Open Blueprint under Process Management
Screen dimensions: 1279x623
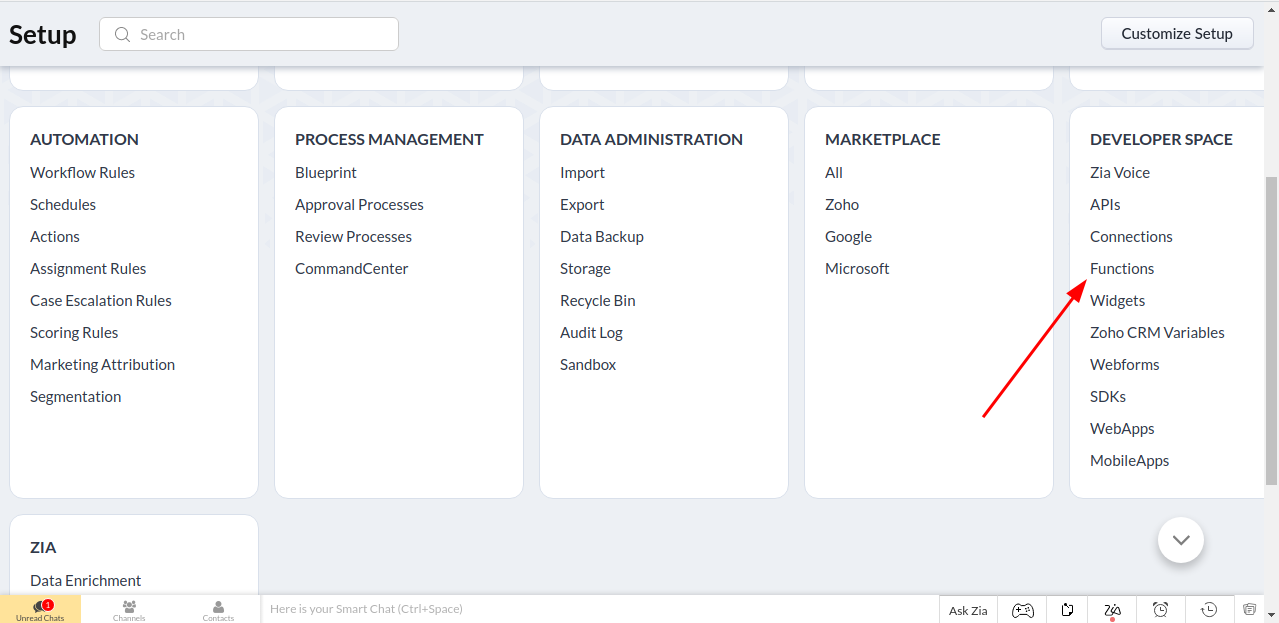(326, 172)
